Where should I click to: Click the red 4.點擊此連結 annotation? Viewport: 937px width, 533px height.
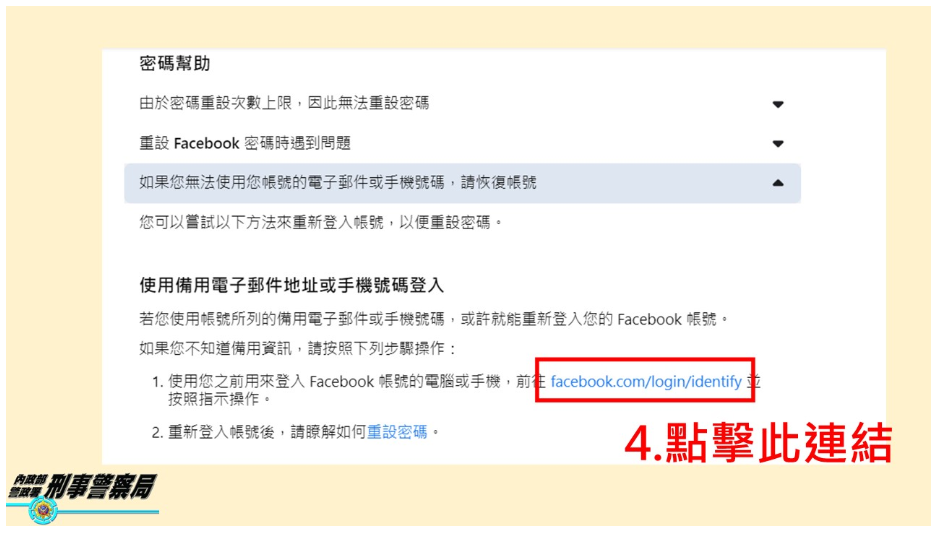click(x=758, y=443)
